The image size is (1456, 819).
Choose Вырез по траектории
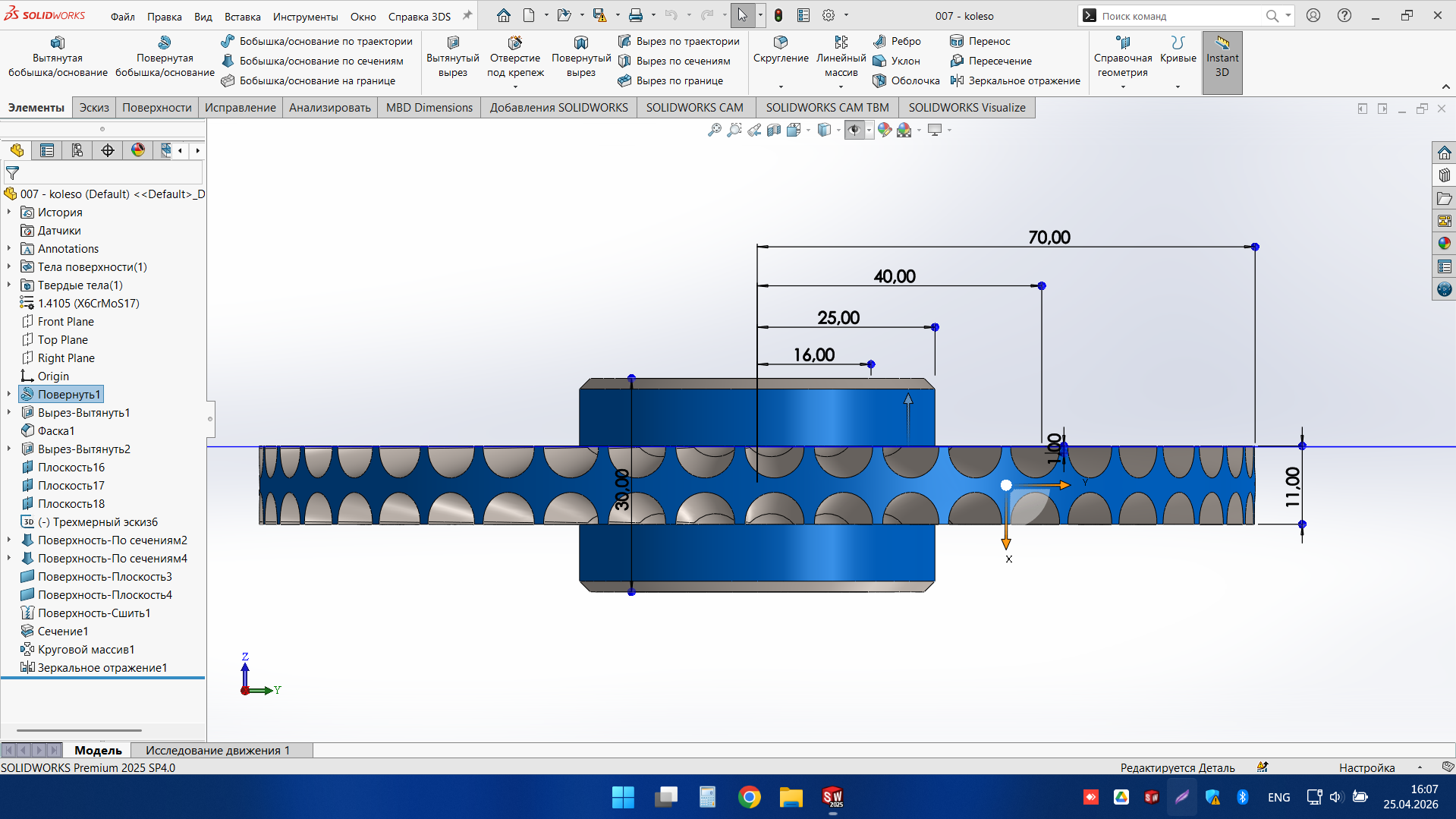point(679,41)
